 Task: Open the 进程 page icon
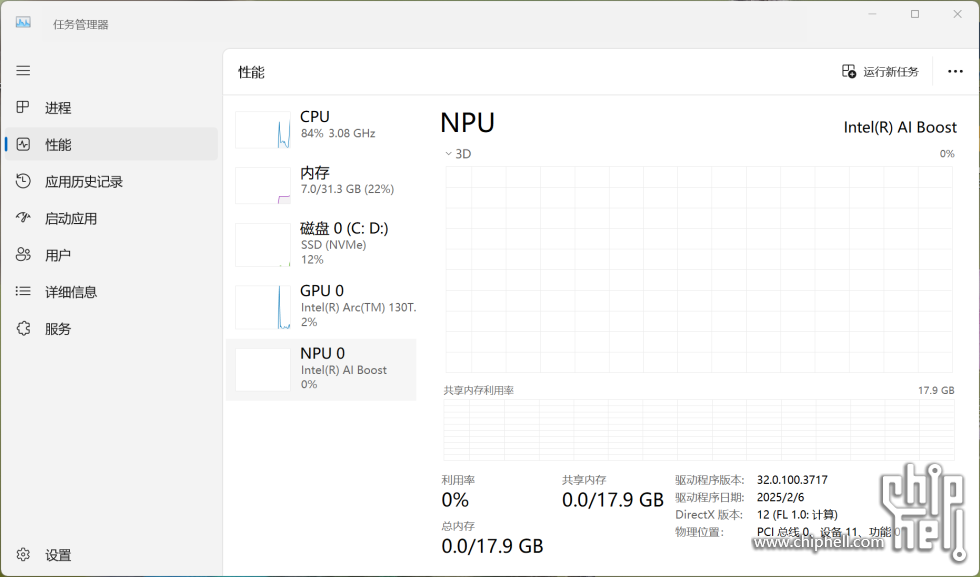tap(23, 108)
